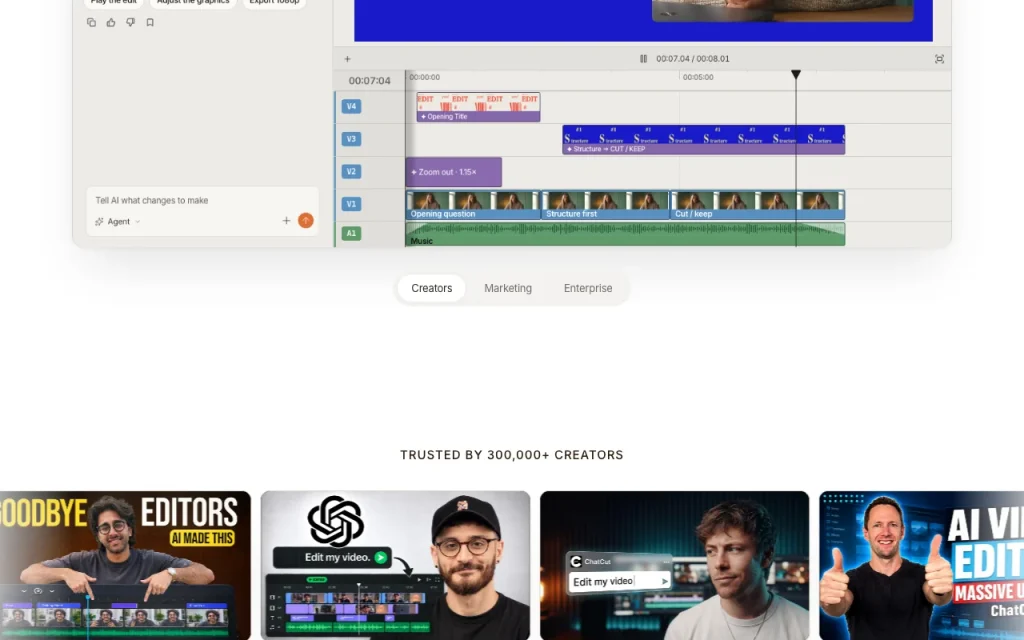Toggle fullscreen preview icon
The image size is (1024, 640).
click(939, 59)
